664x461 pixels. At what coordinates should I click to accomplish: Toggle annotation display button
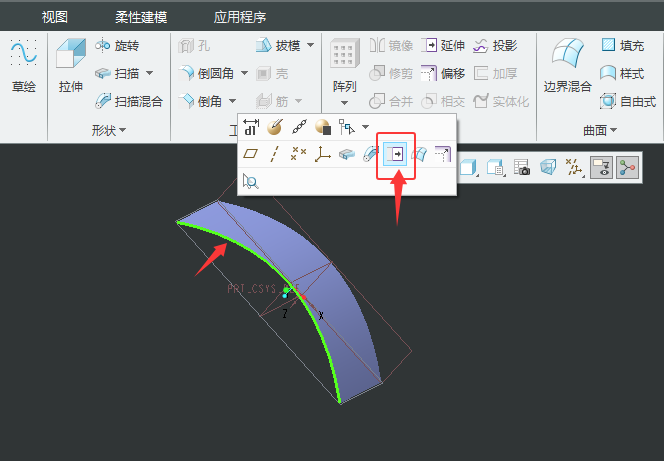(601, 168)
